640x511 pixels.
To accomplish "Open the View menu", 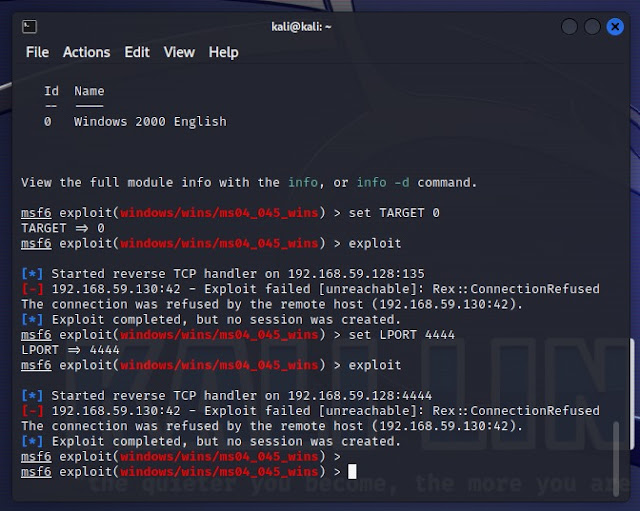I will tap(179, 52).
